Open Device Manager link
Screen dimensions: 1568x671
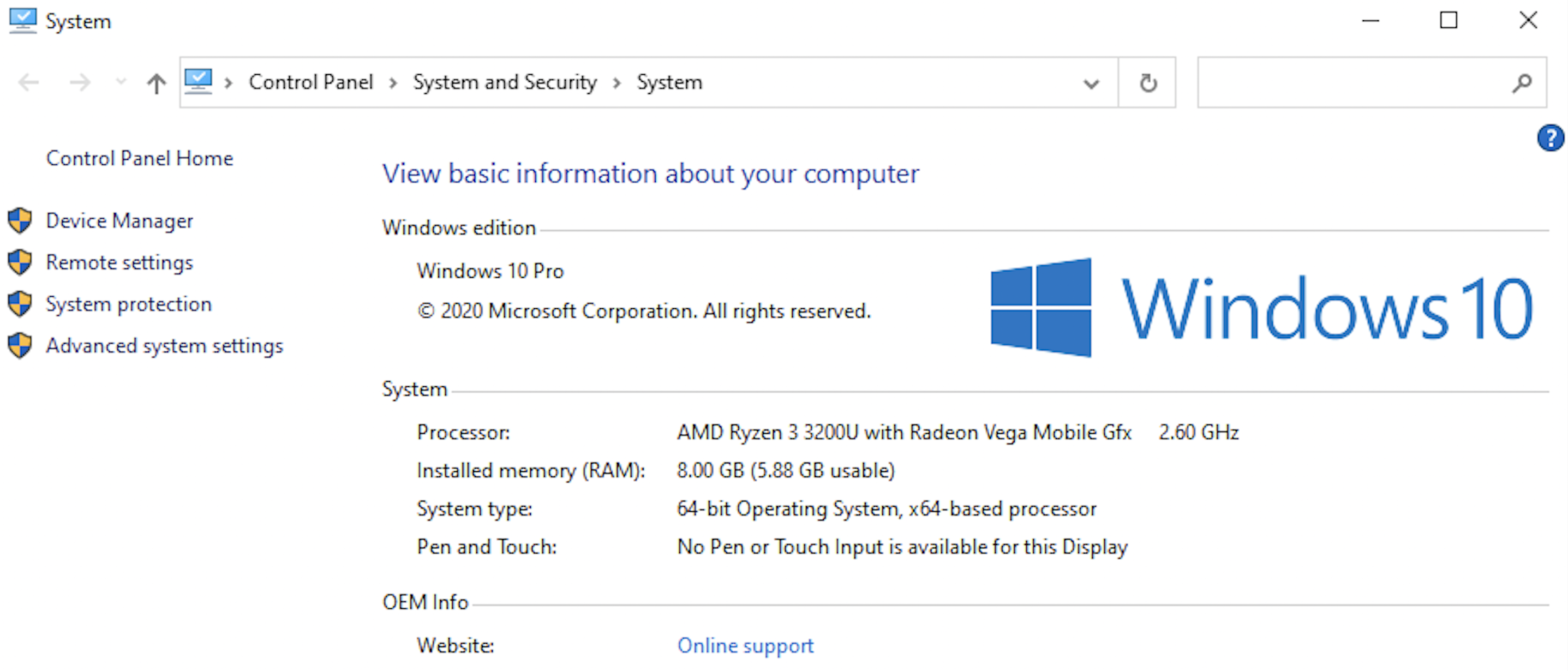pyautogui.click(x=119, y=220)
